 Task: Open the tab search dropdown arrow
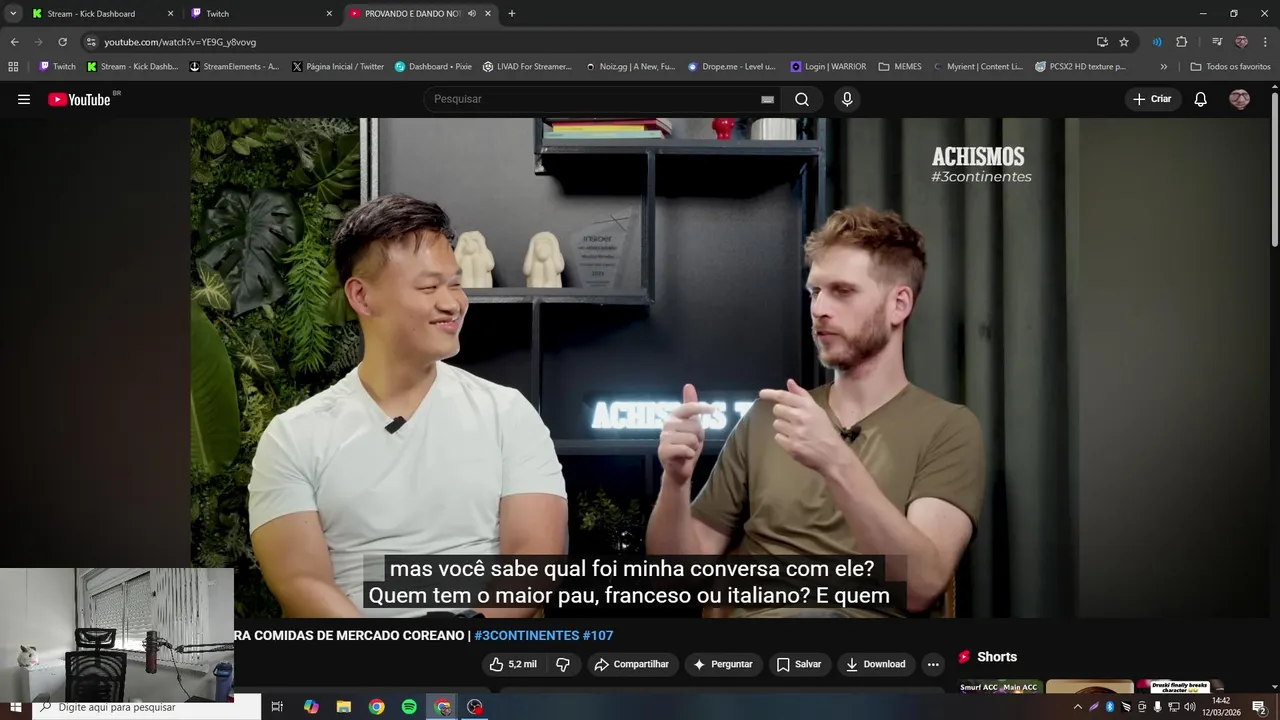(x=13, y=14)
